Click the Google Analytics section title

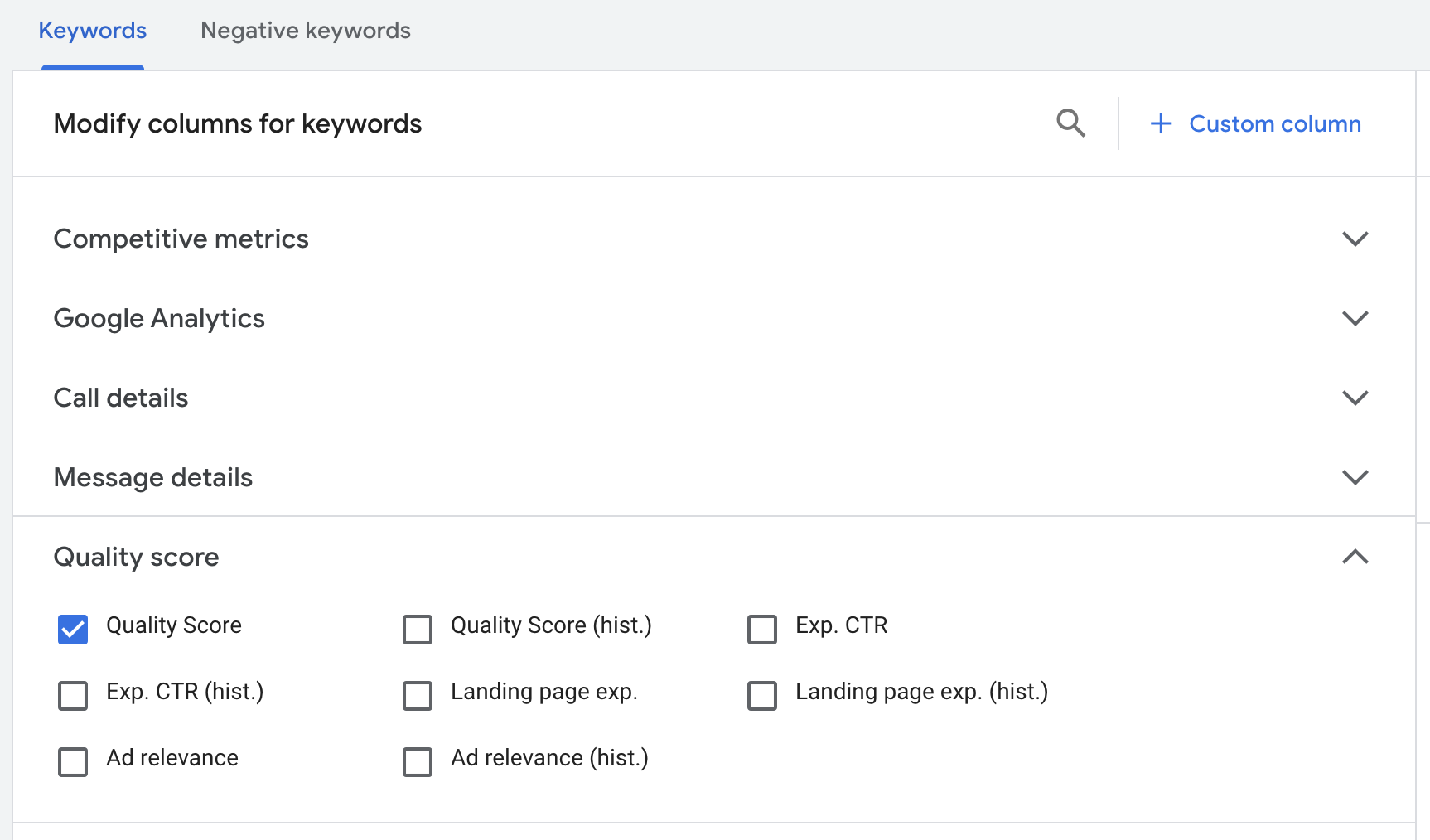tap(159, 319)
